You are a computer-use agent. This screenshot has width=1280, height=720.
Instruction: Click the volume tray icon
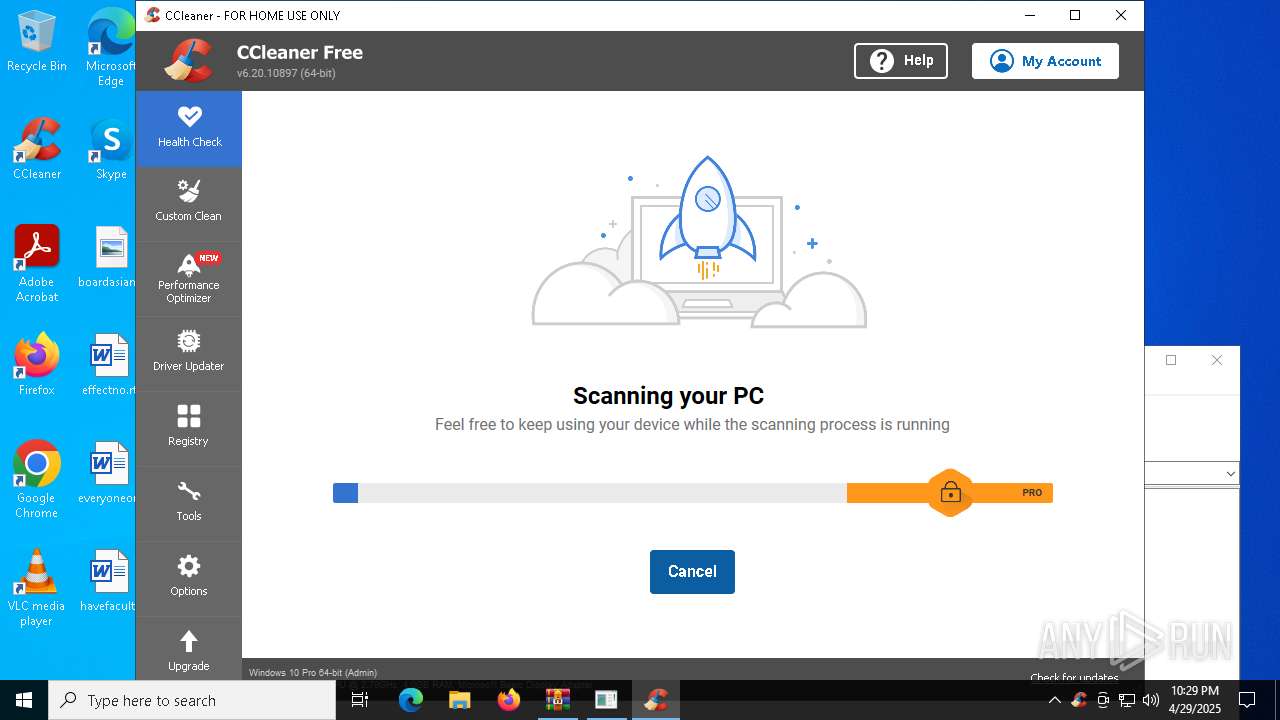coord(1151,700)
